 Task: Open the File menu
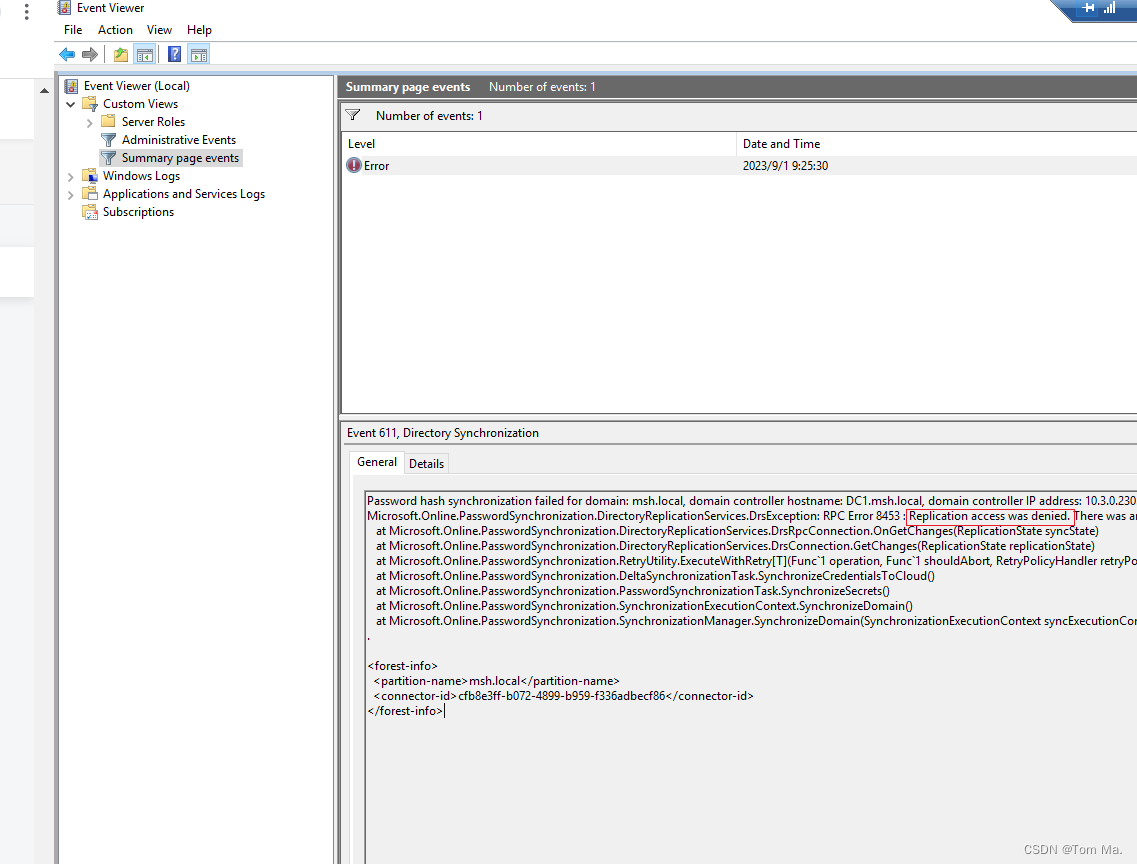(73, 30)
